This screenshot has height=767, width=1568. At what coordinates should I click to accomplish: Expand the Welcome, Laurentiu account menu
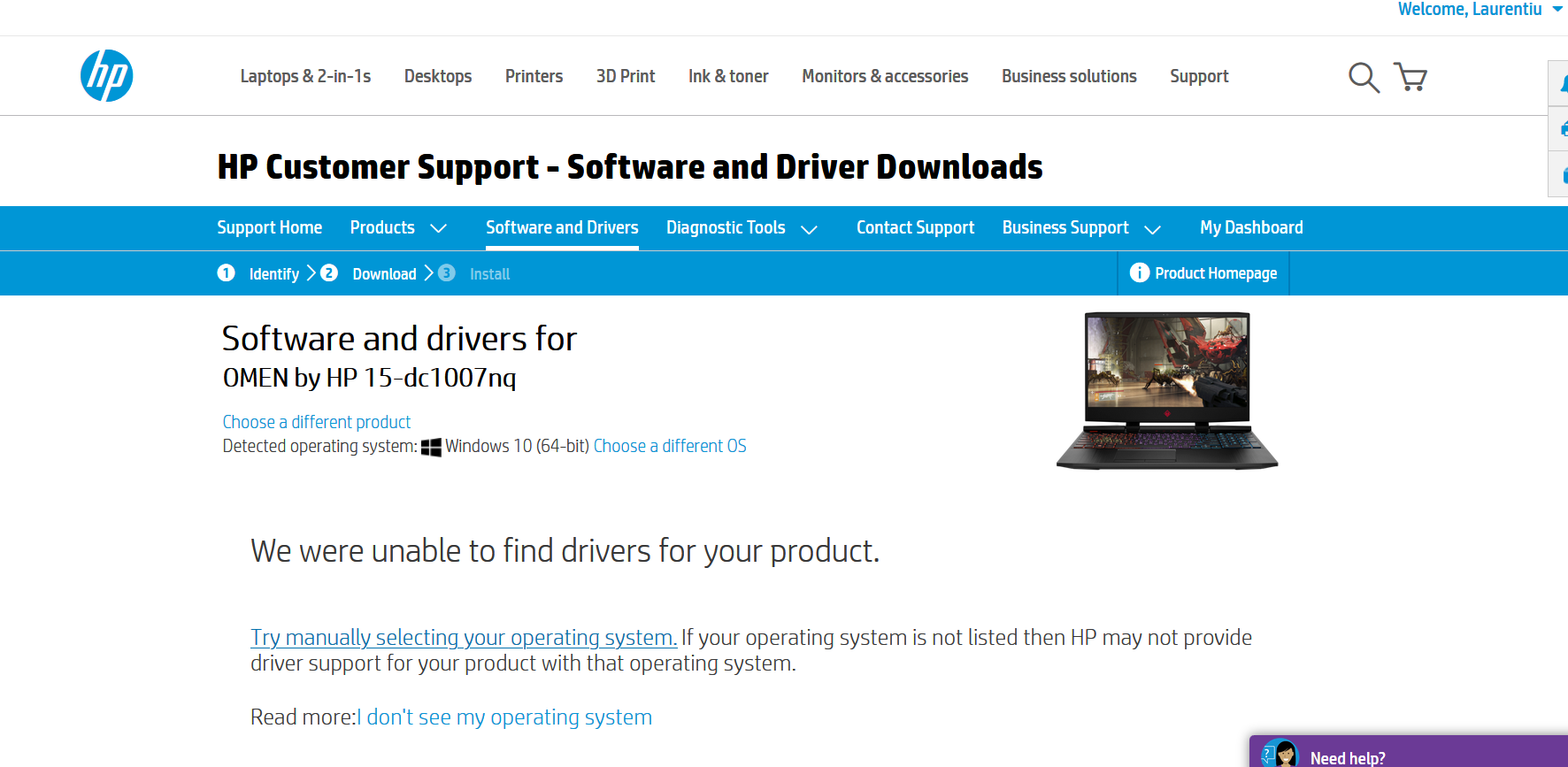coord(1556,9)
